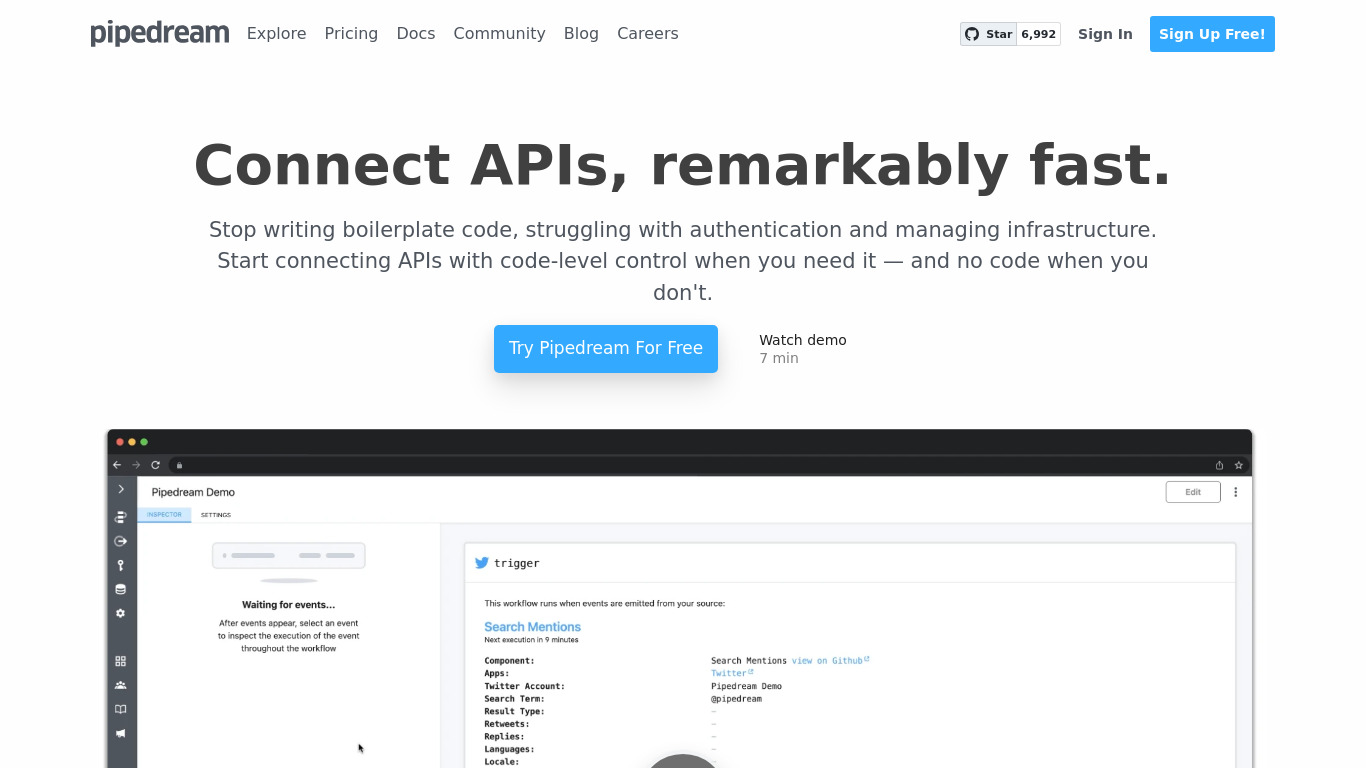Open the three-dot menu beside Edit
1366x768 pixels.
[1236, 492]
